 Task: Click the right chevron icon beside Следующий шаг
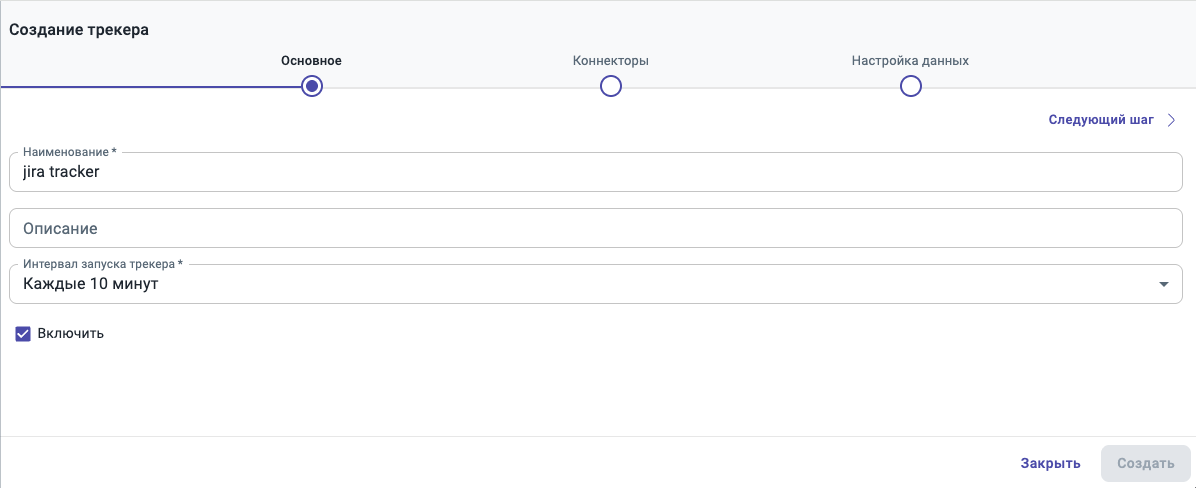click(1172, 120)
